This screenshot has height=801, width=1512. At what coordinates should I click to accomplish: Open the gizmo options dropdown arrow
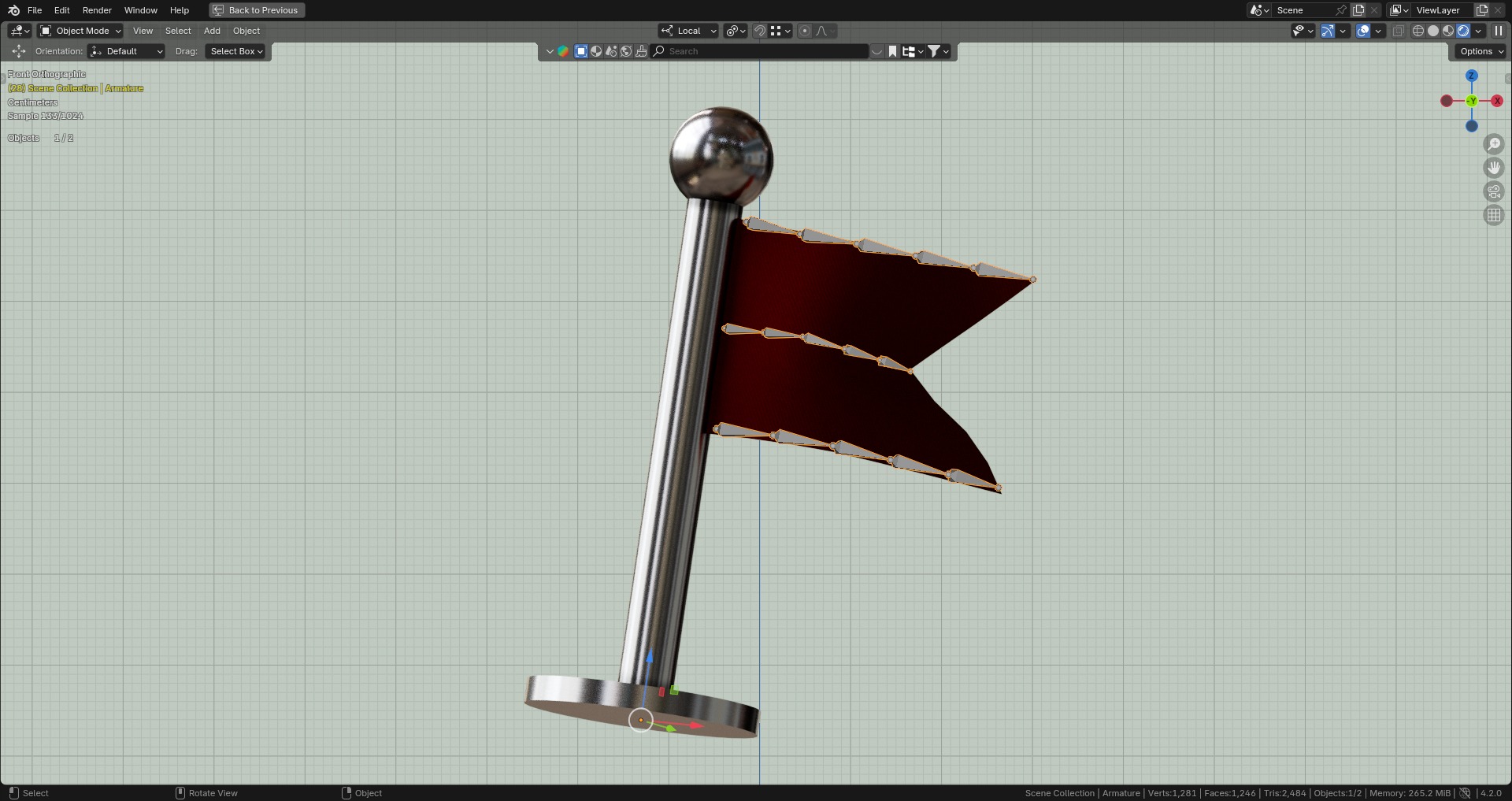point(1343,31)
